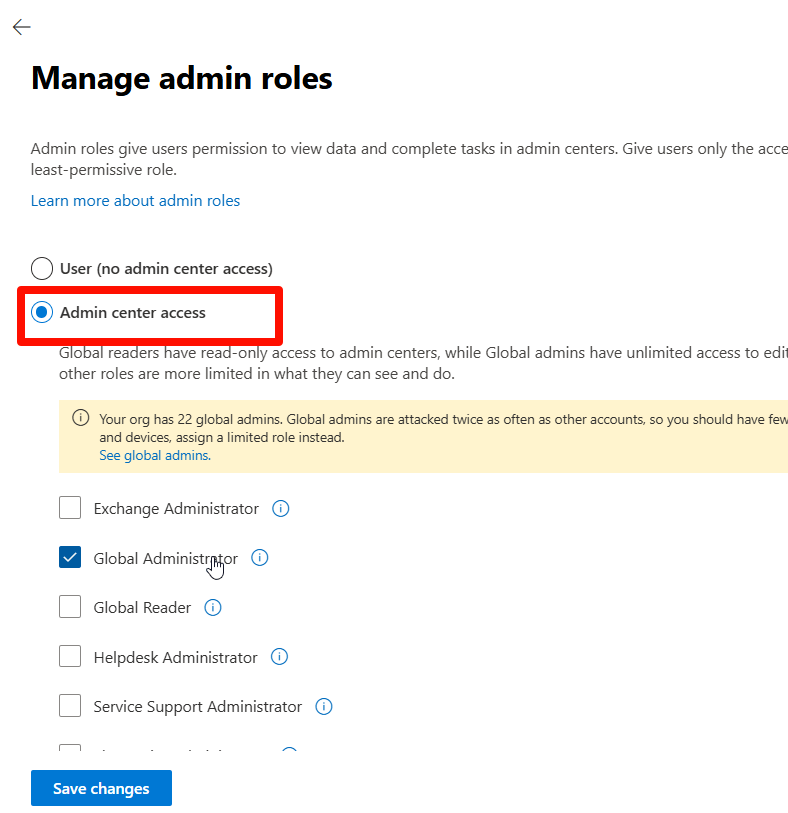788x813 pixels.
Task: Open info icon for Helpdesk Administrator
Action: click(279, 657)
